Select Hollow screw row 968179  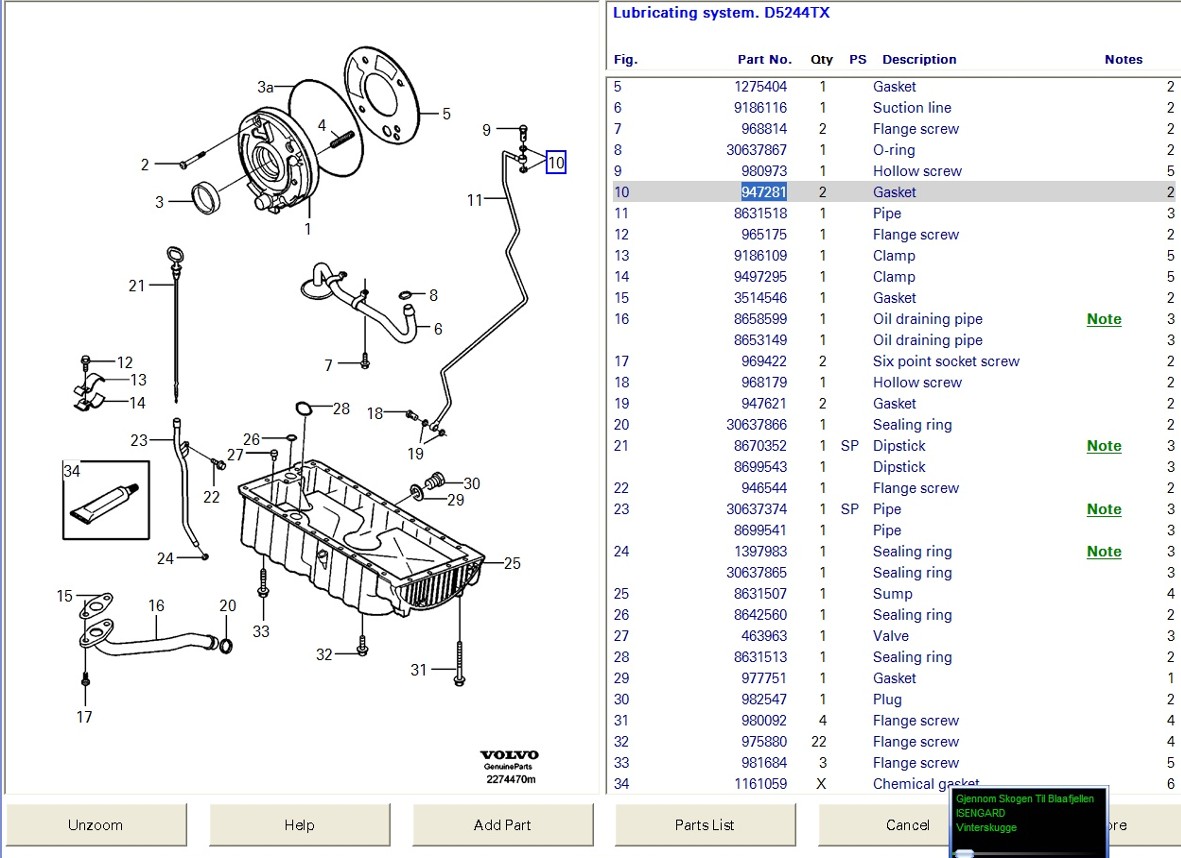pos(893,382)
